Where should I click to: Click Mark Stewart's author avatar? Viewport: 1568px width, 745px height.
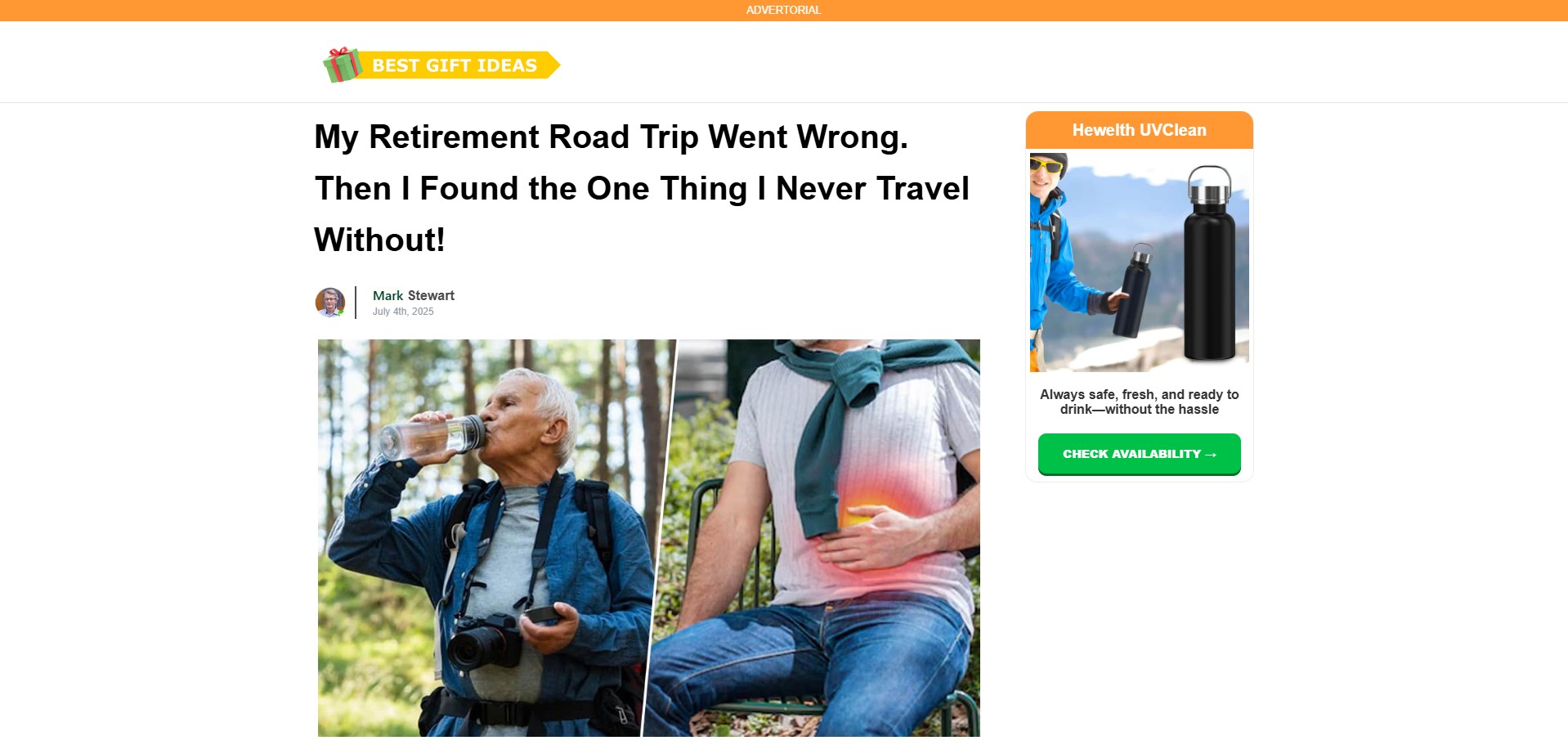tap(330, 303)
